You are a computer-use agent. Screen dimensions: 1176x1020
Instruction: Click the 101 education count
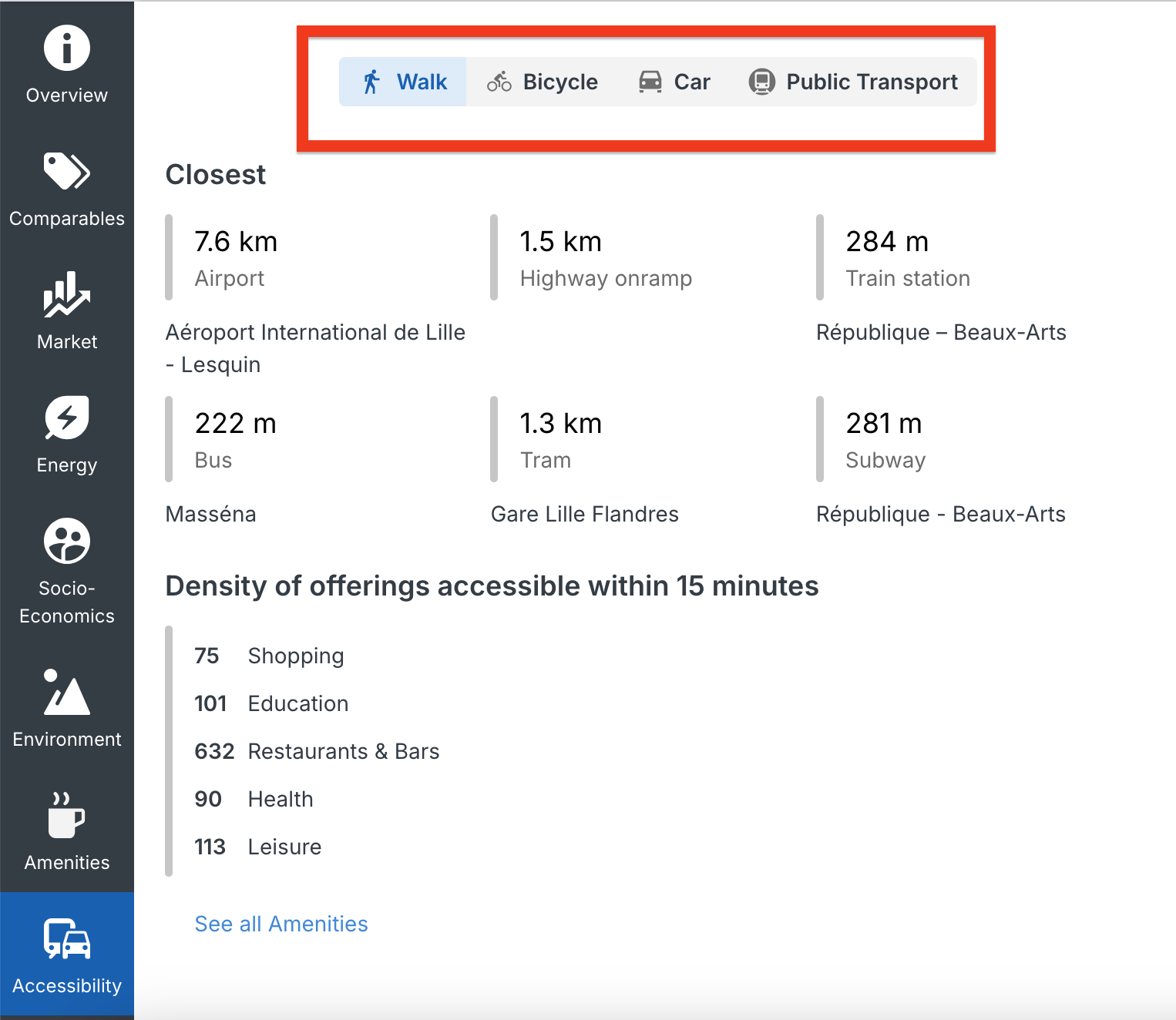coord(210,703)
